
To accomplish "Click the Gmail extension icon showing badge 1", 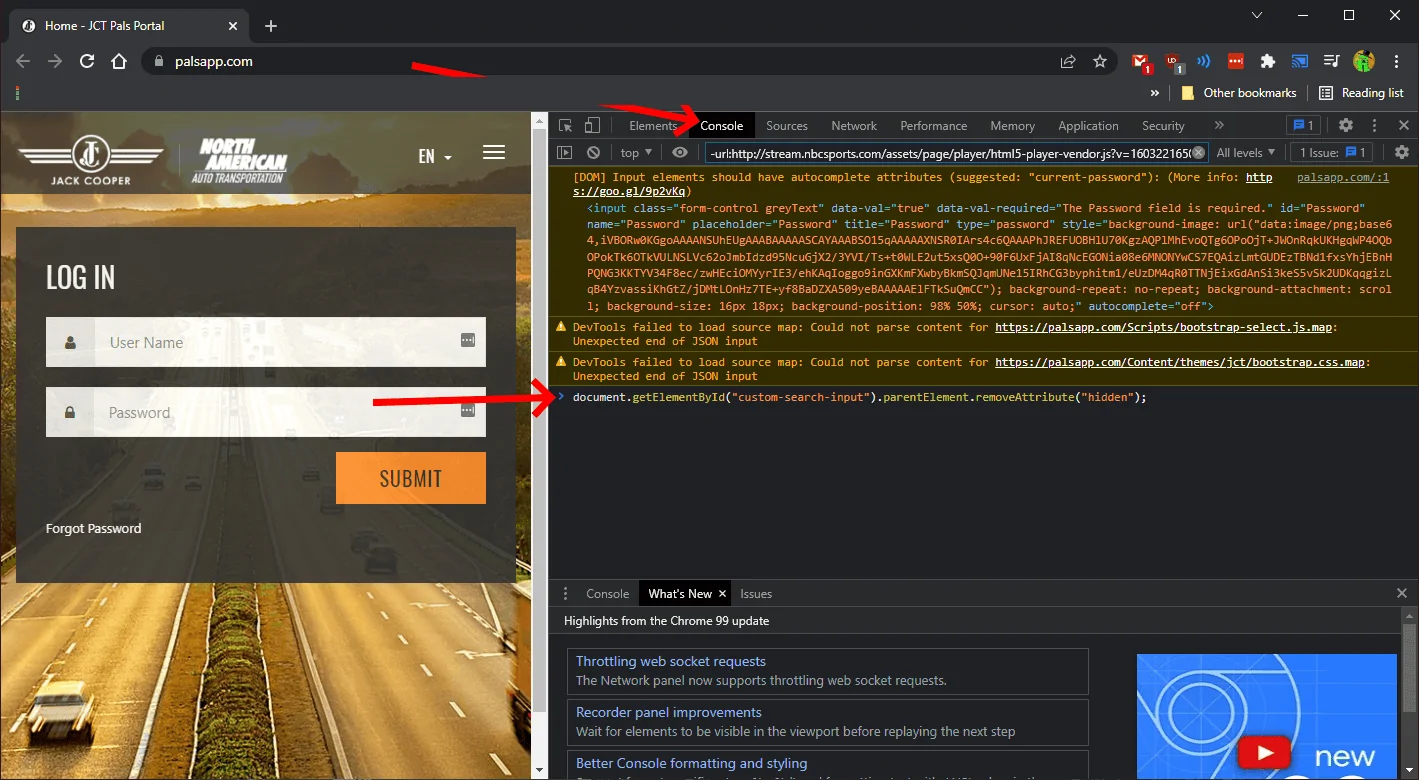I will coord(1141,61).
